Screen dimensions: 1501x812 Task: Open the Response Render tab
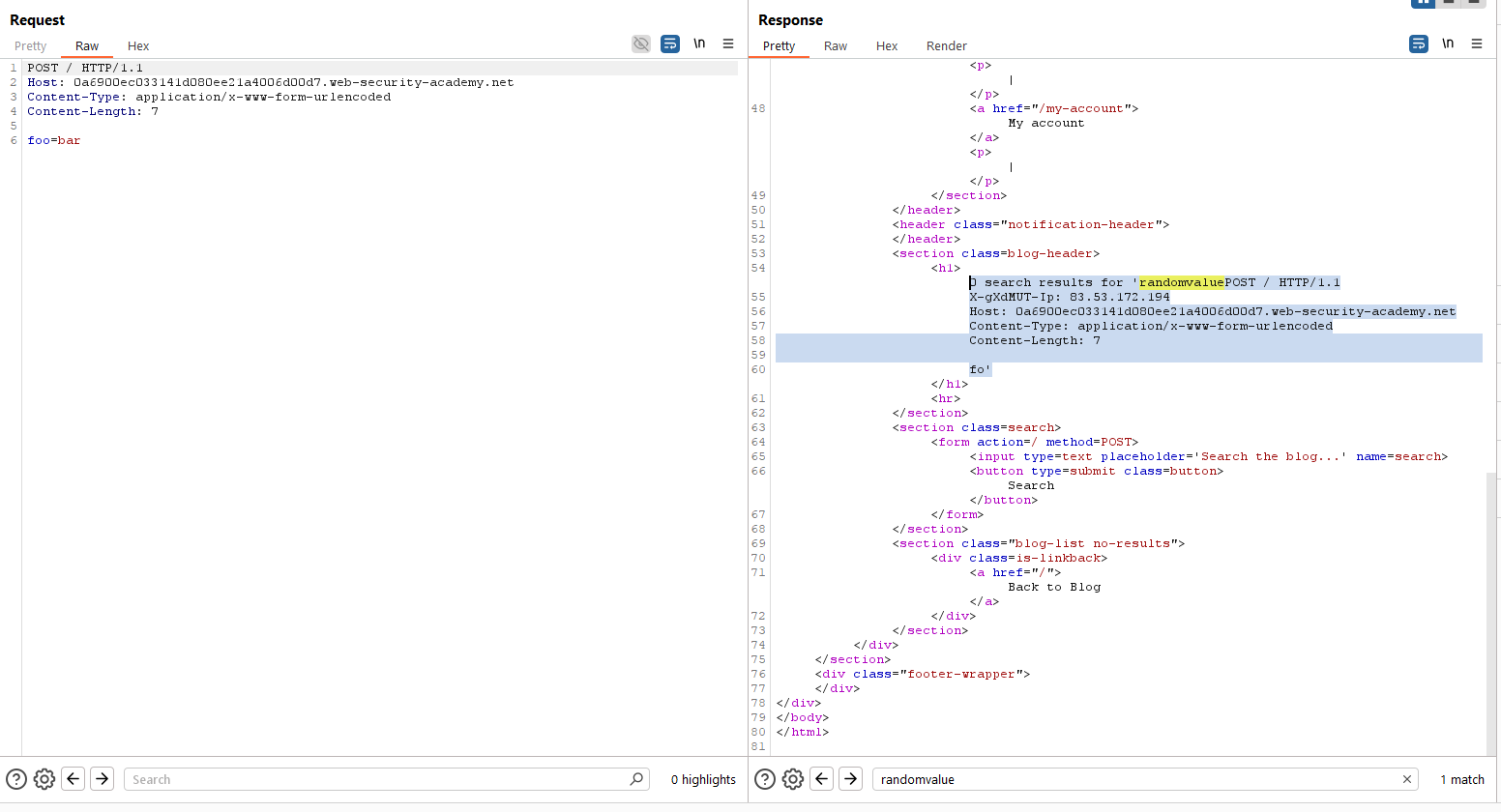pyautogui.click(x=946, y=45)
